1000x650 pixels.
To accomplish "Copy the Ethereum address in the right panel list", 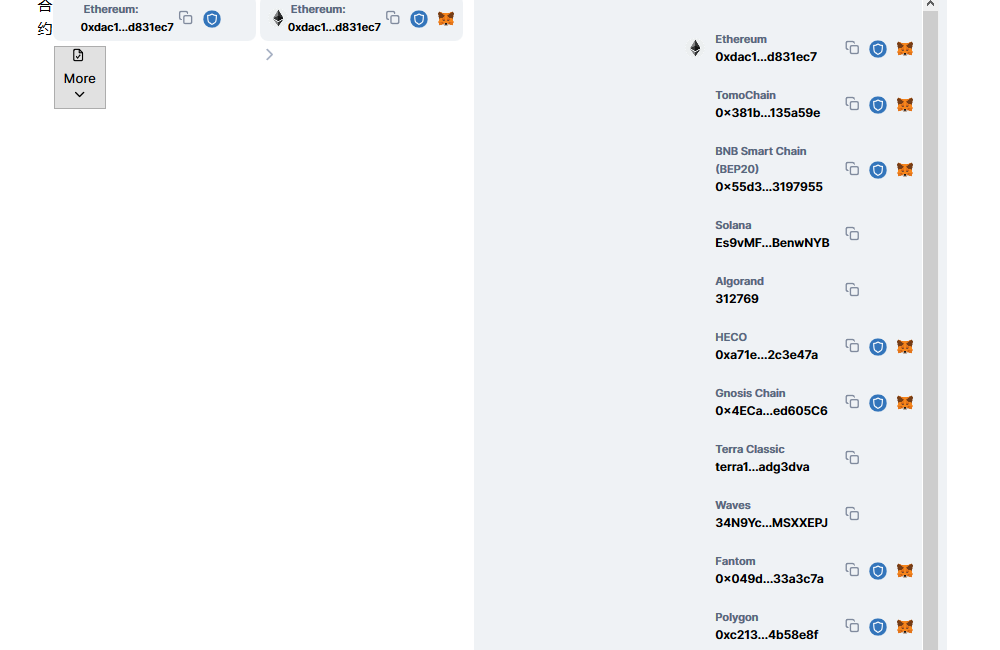I will (852, 48).
